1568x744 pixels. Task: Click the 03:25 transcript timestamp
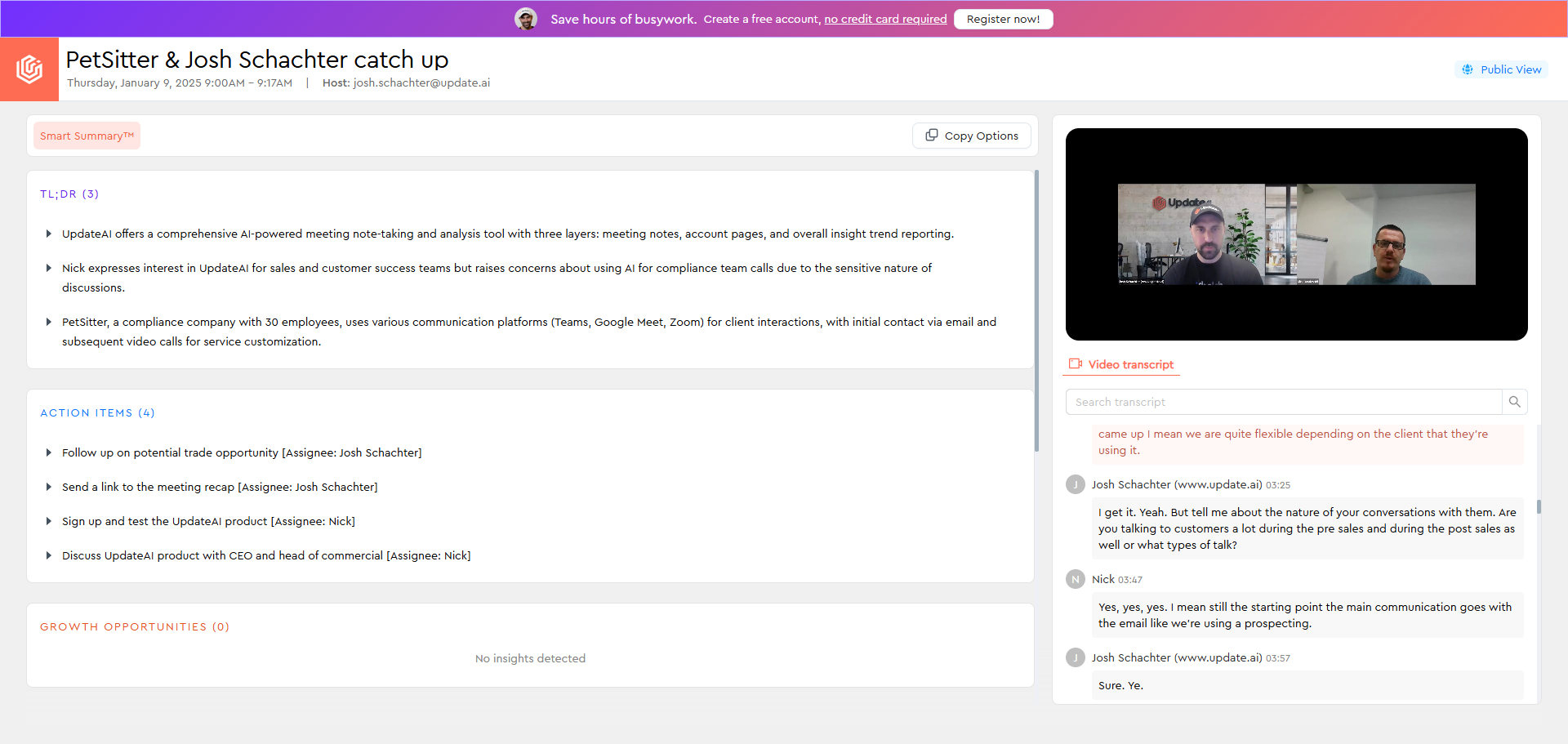point(1278,485)
